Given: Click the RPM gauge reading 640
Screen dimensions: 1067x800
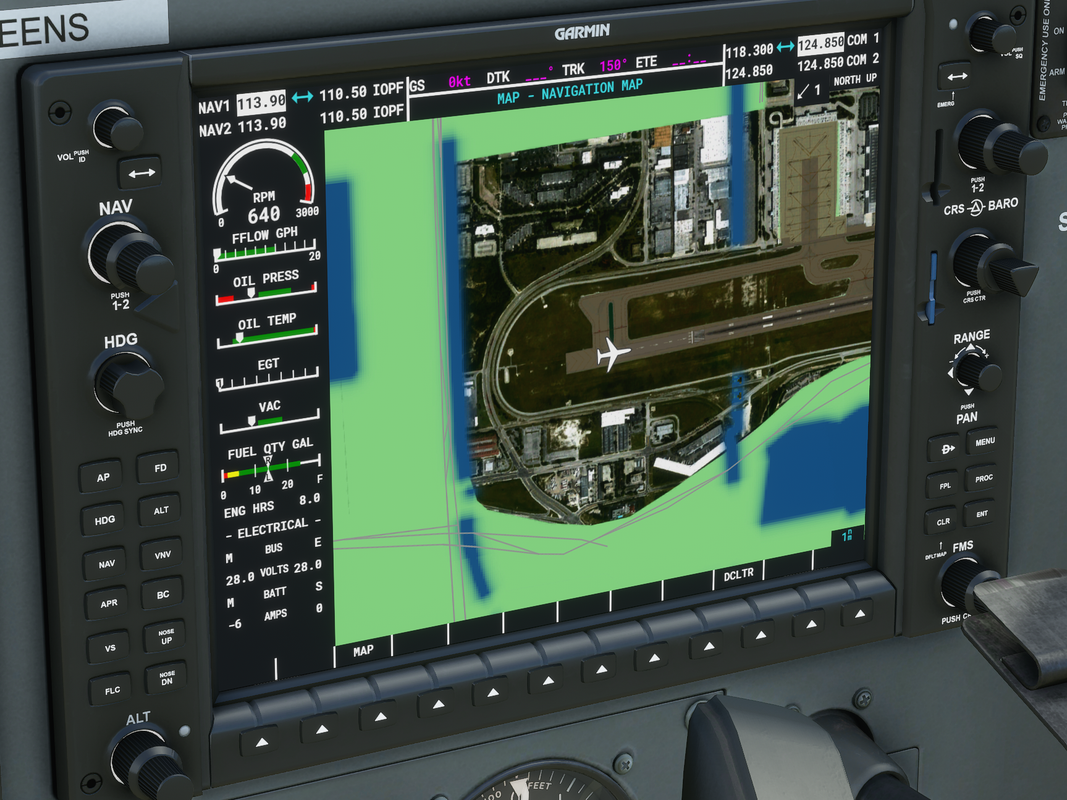Looking at the screenshot, I should point(264,216).
